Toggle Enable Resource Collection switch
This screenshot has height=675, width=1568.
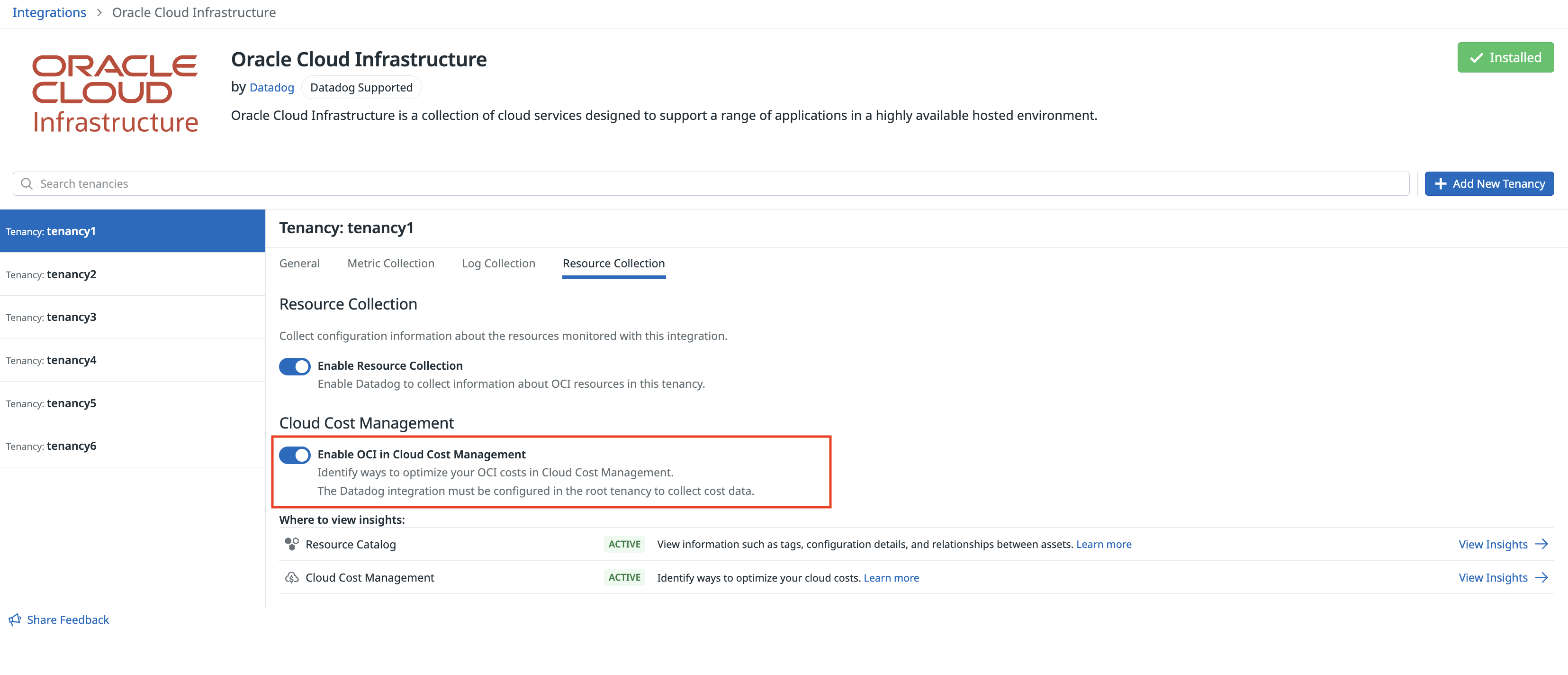295,366
